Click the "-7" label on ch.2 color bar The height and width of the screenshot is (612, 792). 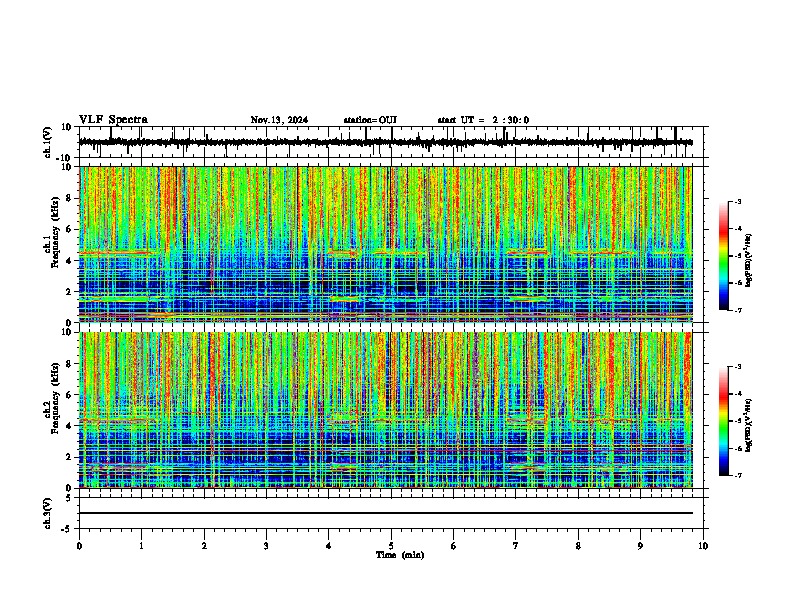click(x=738, y=475)
